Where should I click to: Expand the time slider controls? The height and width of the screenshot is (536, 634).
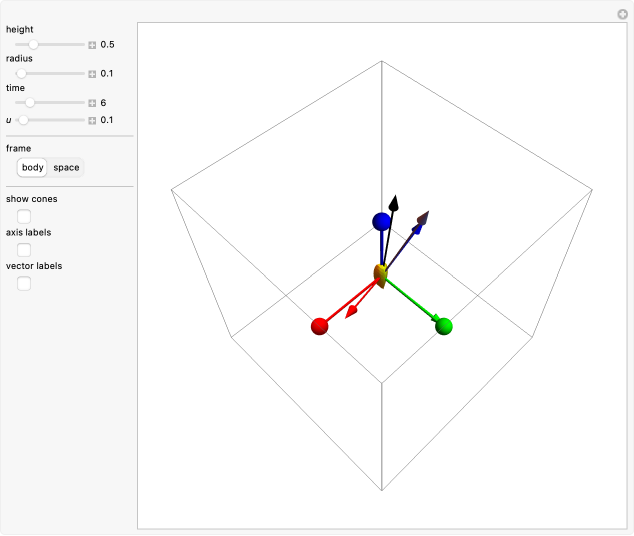click(92, 103)
